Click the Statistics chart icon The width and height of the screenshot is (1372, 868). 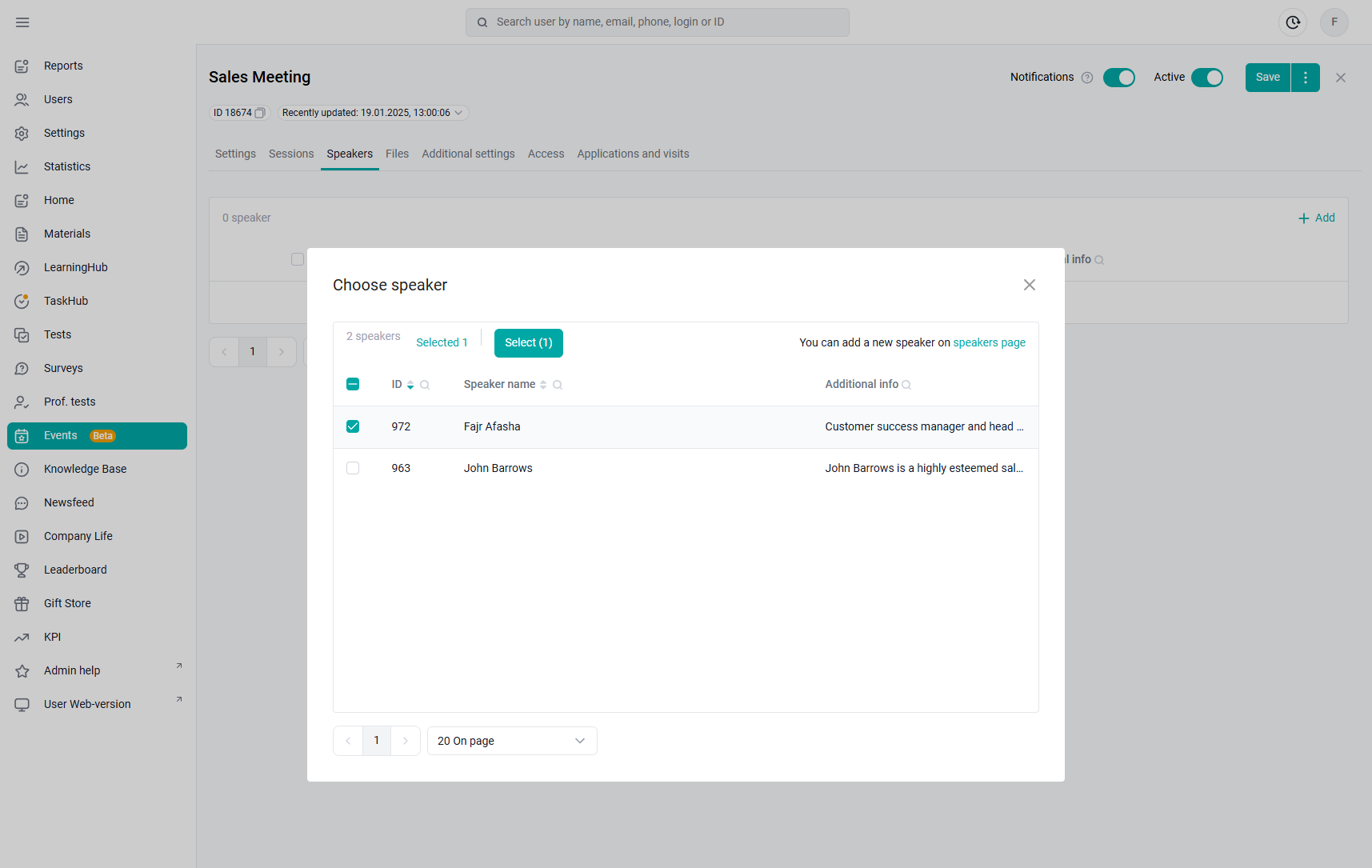pos(22,167)
